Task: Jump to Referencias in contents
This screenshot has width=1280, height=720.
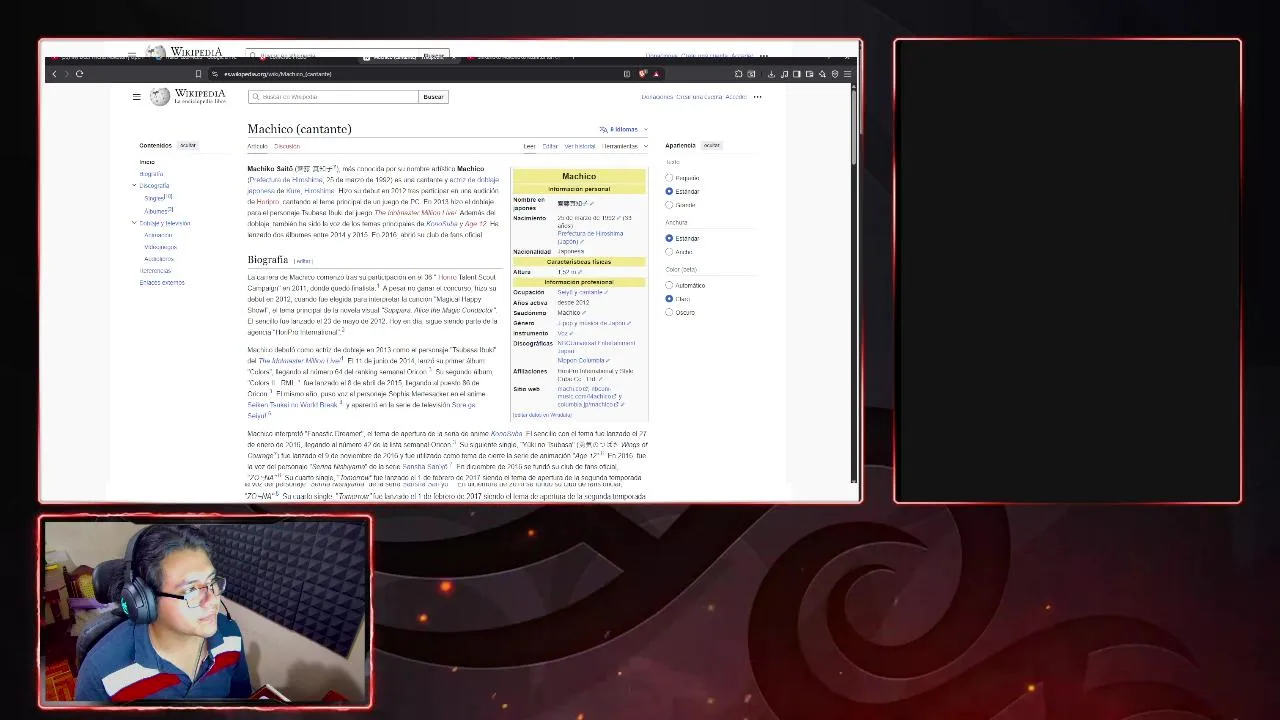Action: coord(155,271)
